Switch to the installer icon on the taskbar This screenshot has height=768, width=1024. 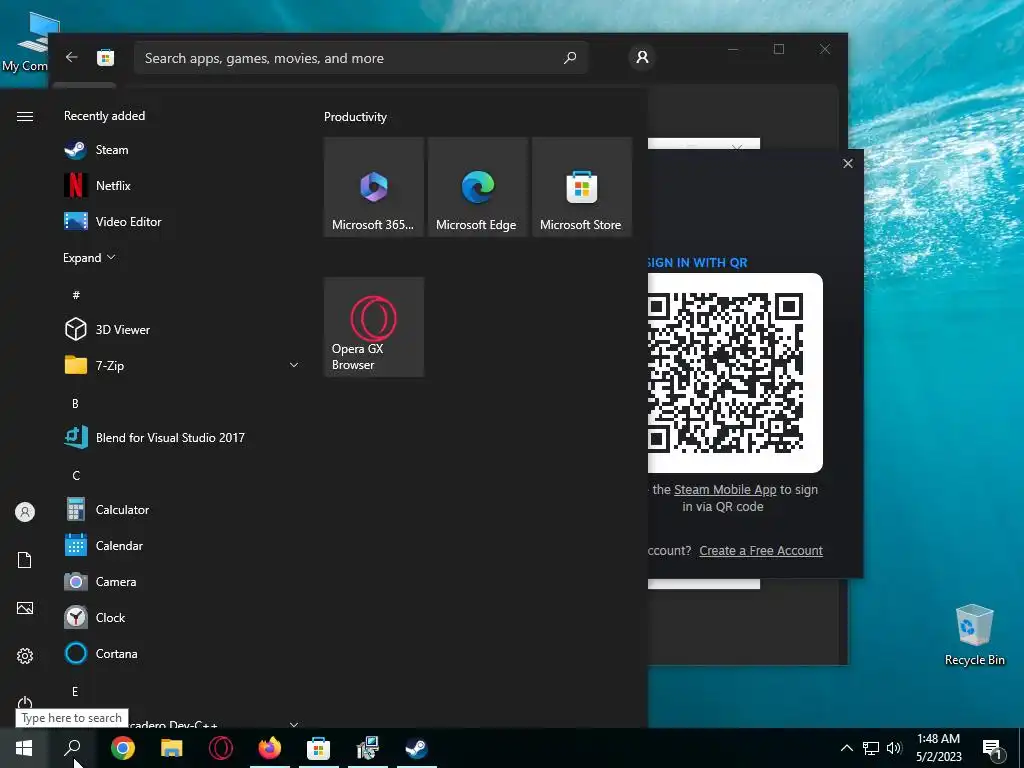tap(368, 748)
